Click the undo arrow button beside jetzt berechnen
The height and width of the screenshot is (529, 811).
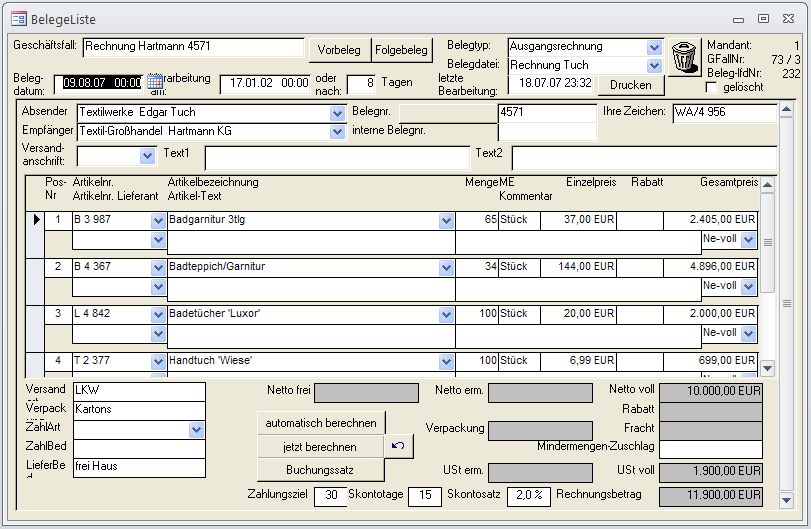coord(398,446)
